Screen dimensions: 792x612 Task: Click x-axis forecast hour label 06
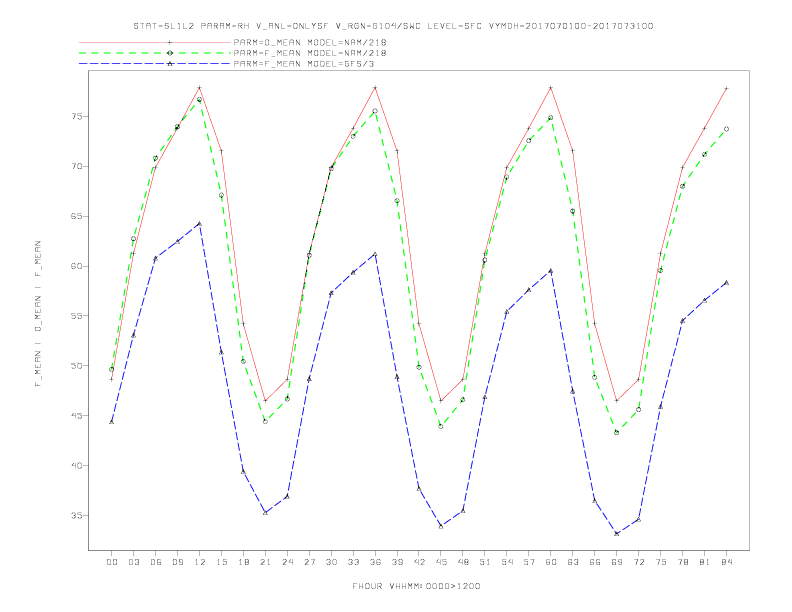click(156, 562)
